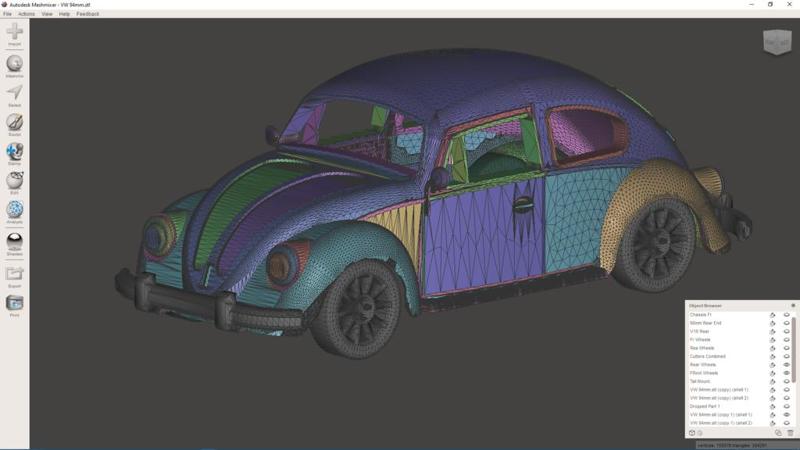Delete object using trash icon in Object Browser
800x450 pixels.
[790, 433]
